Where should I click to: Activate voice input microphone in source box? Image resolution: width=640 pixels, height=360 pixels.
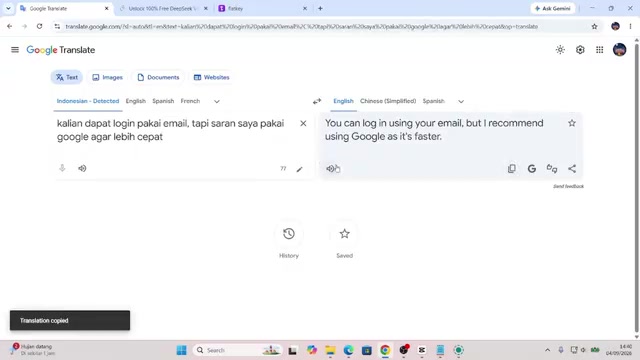[x=62, y=168]
